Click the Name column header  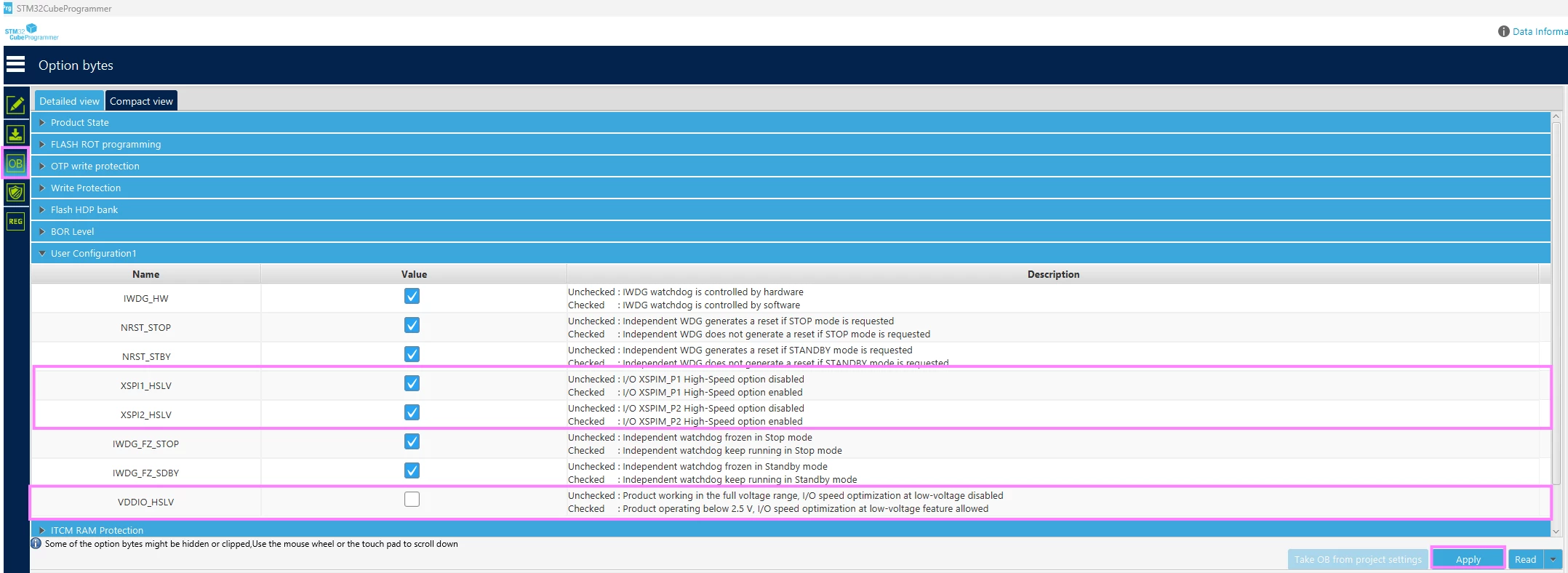tap(145, 274)
